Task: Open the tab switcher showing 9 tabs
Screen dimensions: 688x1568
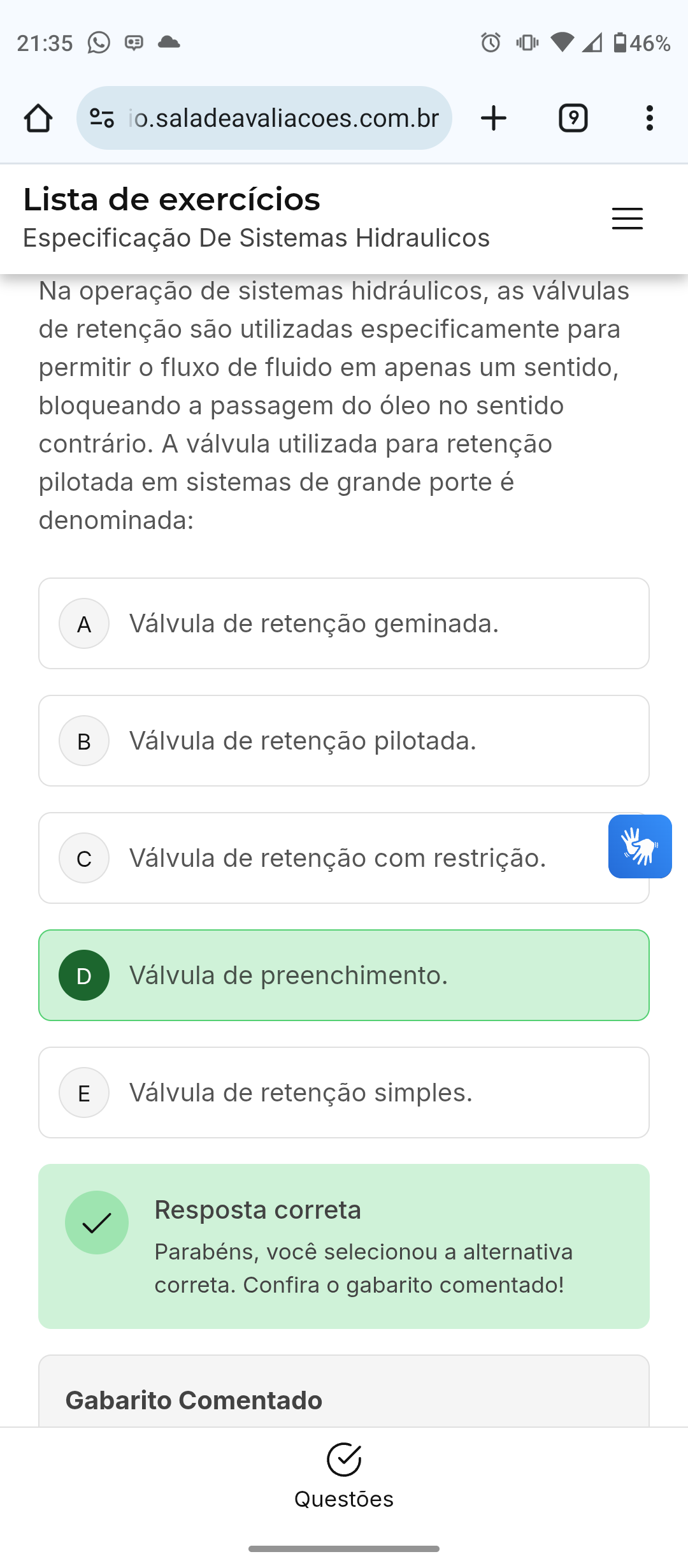Action: tap(573, 118)
